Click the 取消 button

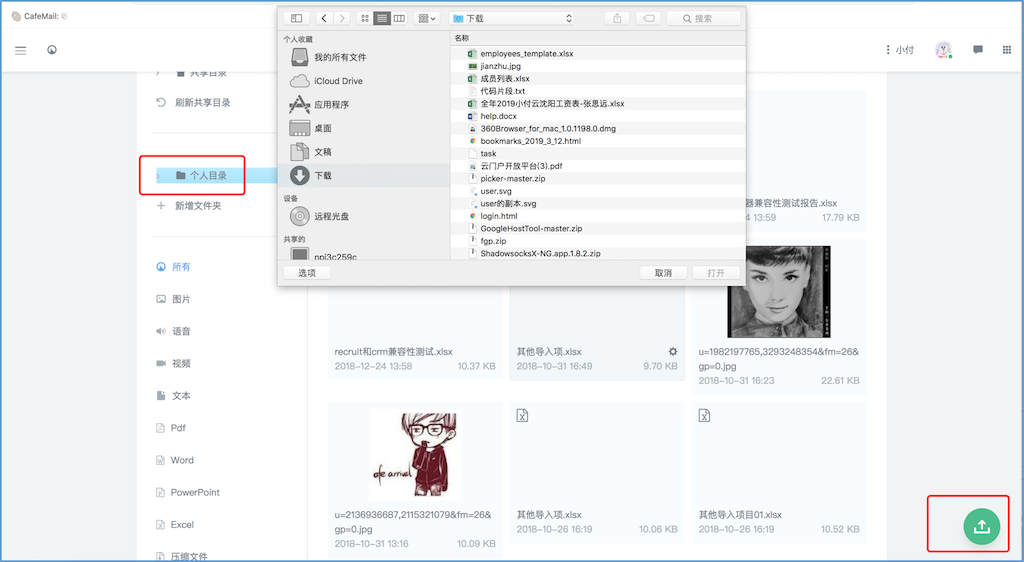tap(663, 273)
